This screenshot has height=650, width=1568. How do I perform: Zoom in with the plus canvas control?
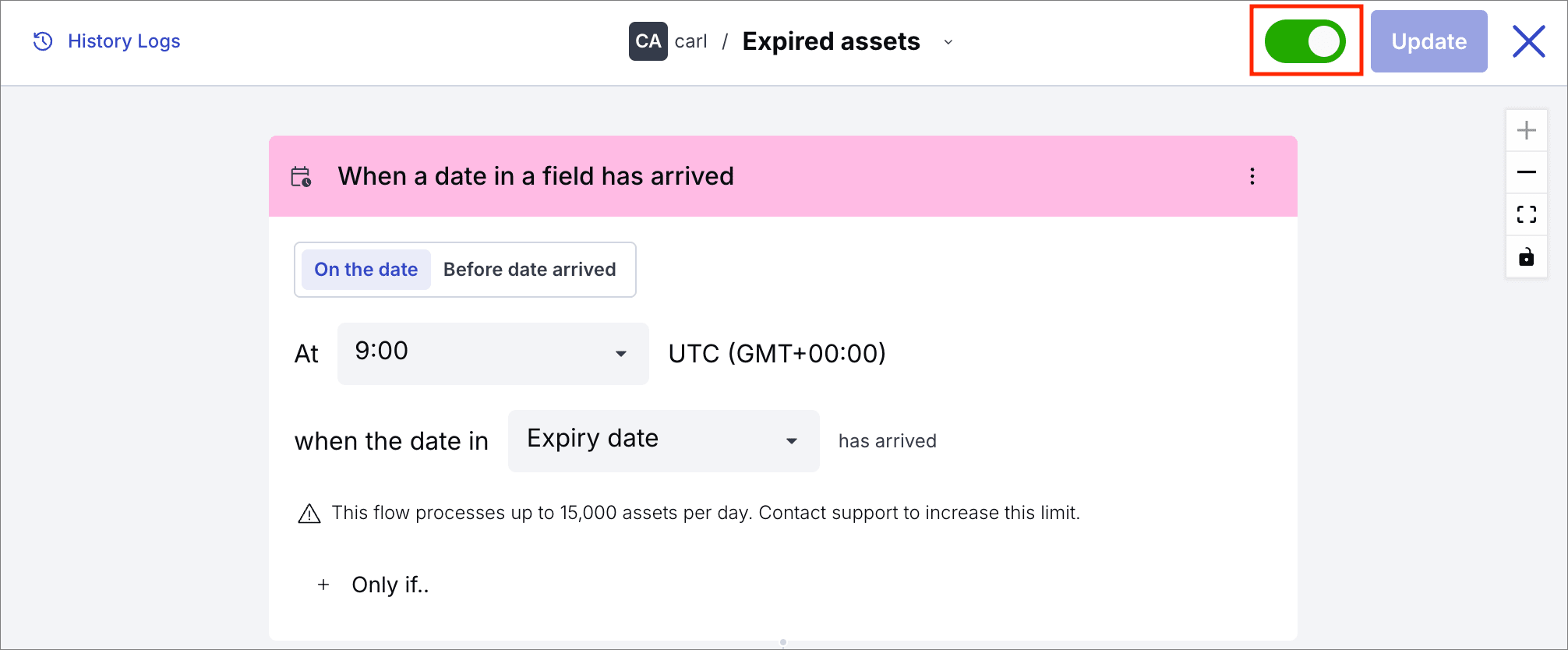pyautogui.click(x=1527, y=130)
